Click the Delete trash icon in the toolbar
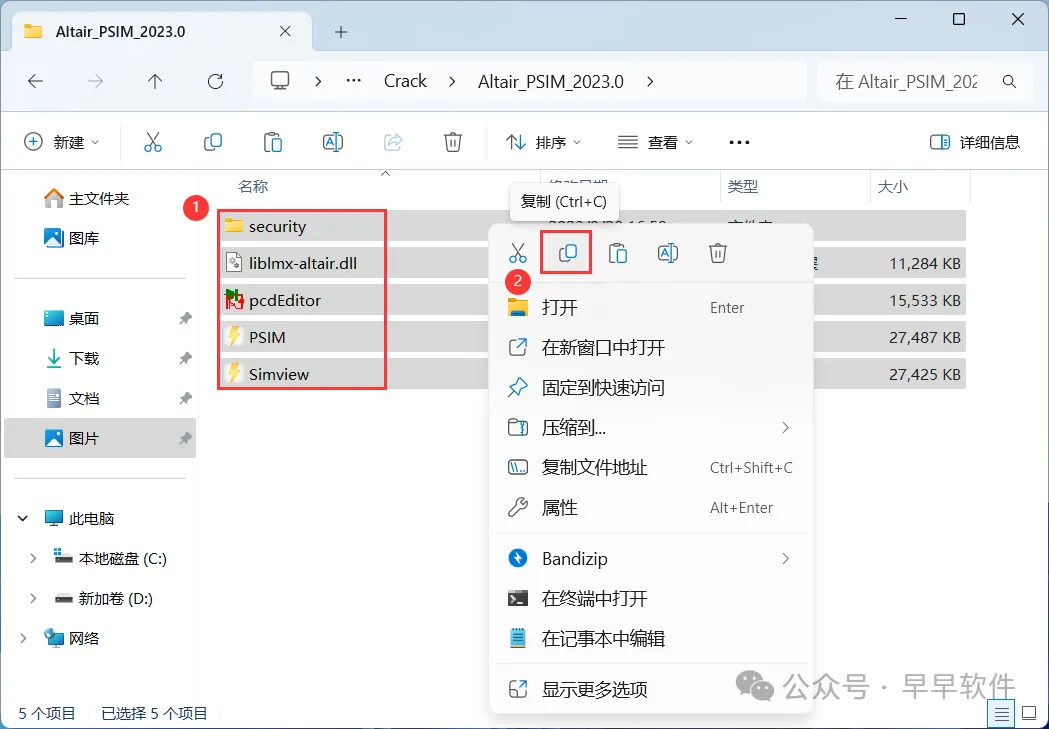 [x=453, y=142]
